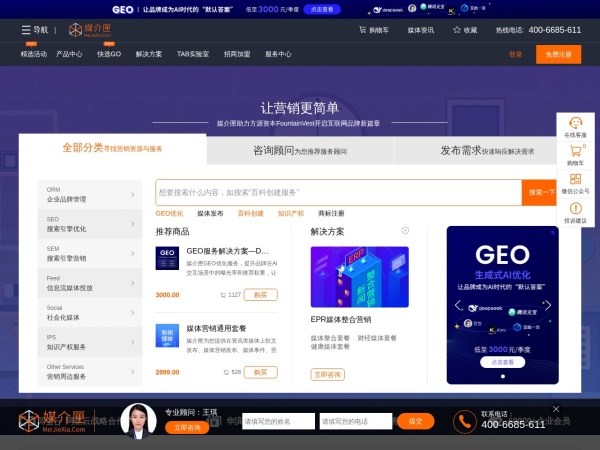
Task: Click 立即咨询 under consultant 王琪
Action: point(187,427)
